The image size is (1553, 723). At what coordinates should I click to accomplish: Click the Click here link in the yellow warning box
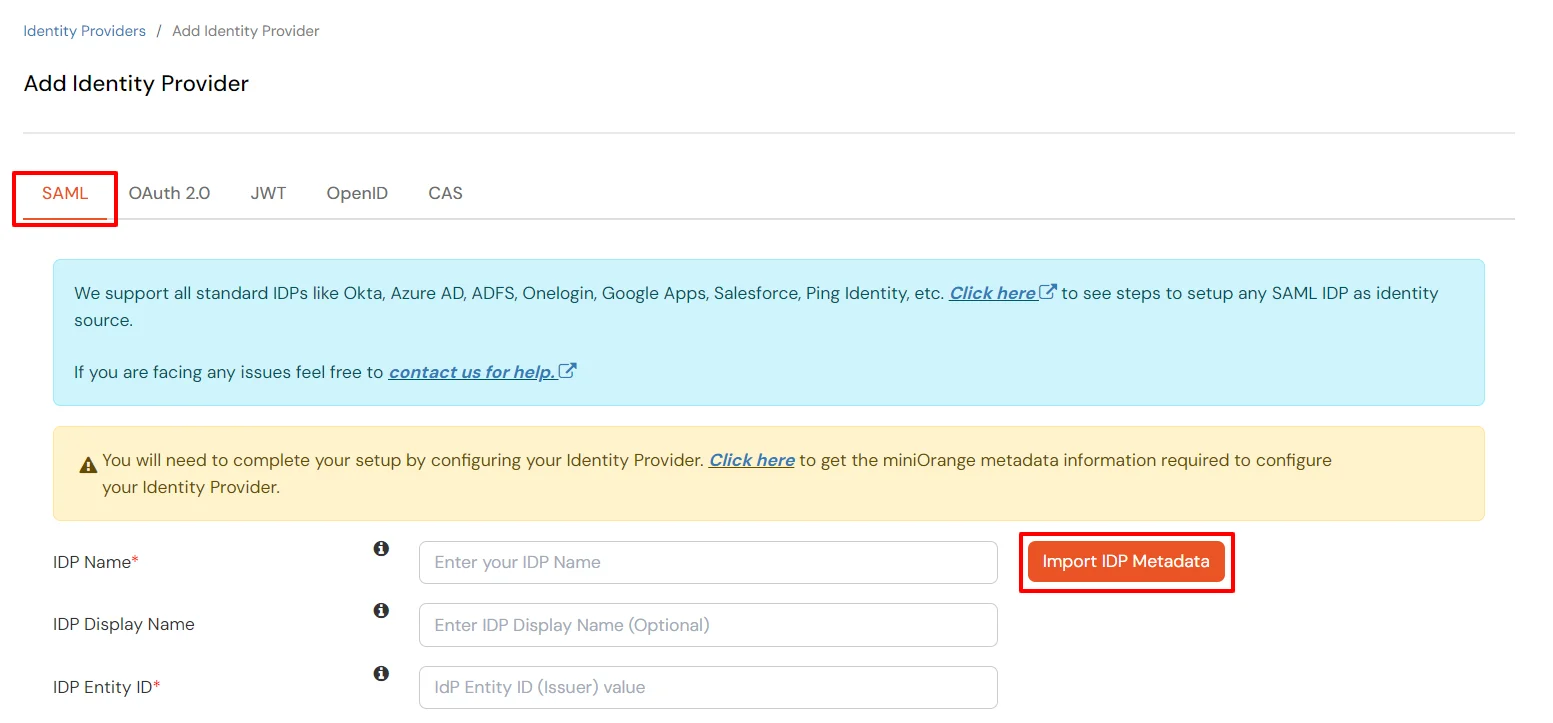(751, 460)
